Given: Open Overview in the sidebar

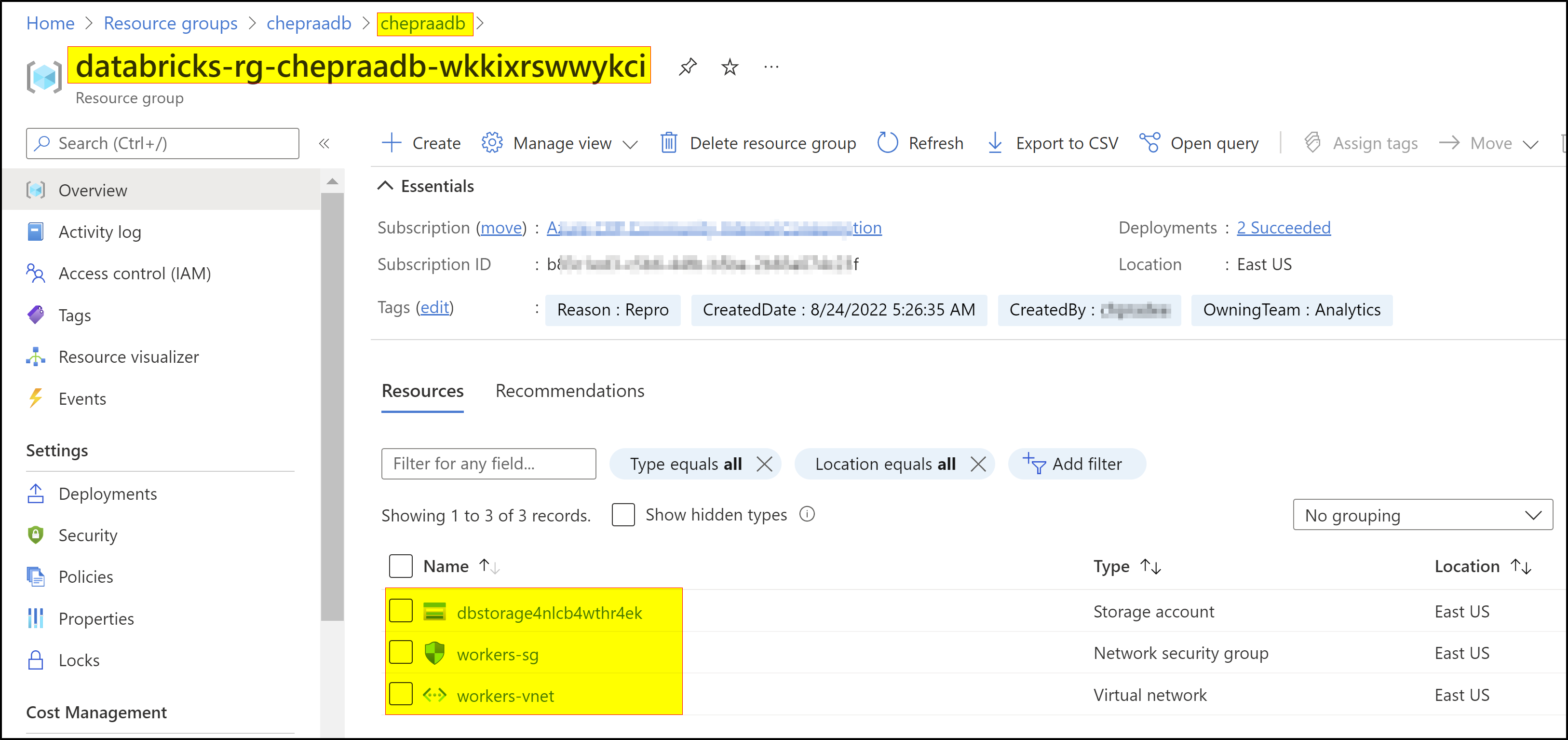Looking at the screenshot, I should 162,190.
